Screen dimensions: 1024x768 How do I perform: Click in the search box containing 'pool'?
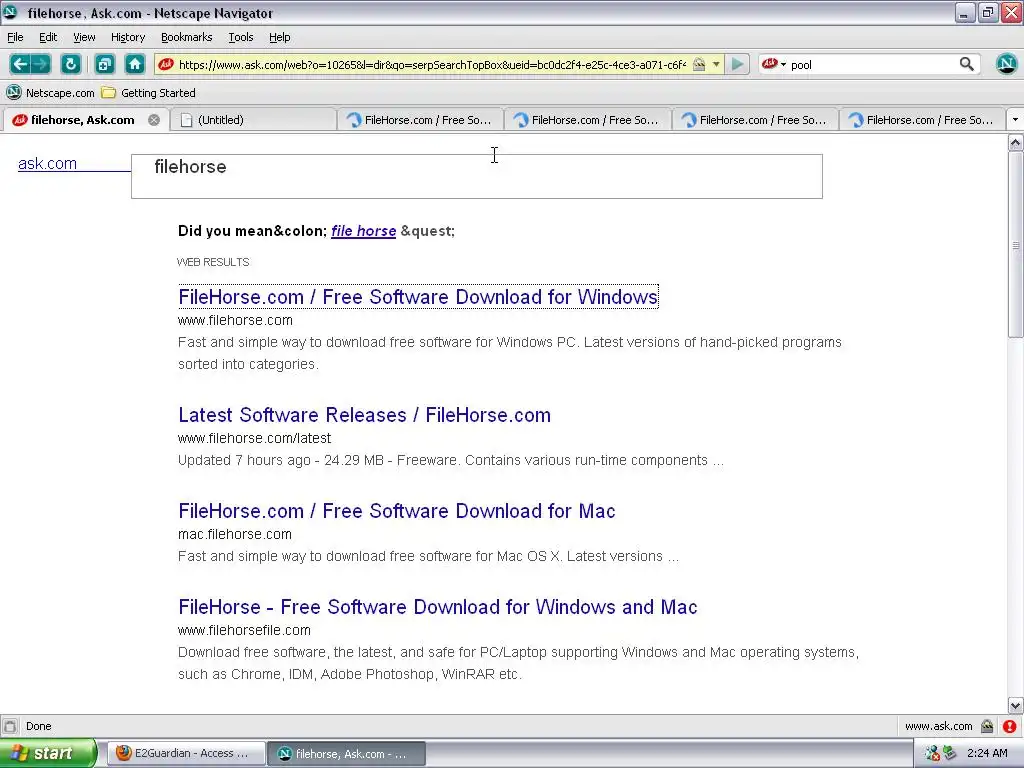tap(872, 65)
